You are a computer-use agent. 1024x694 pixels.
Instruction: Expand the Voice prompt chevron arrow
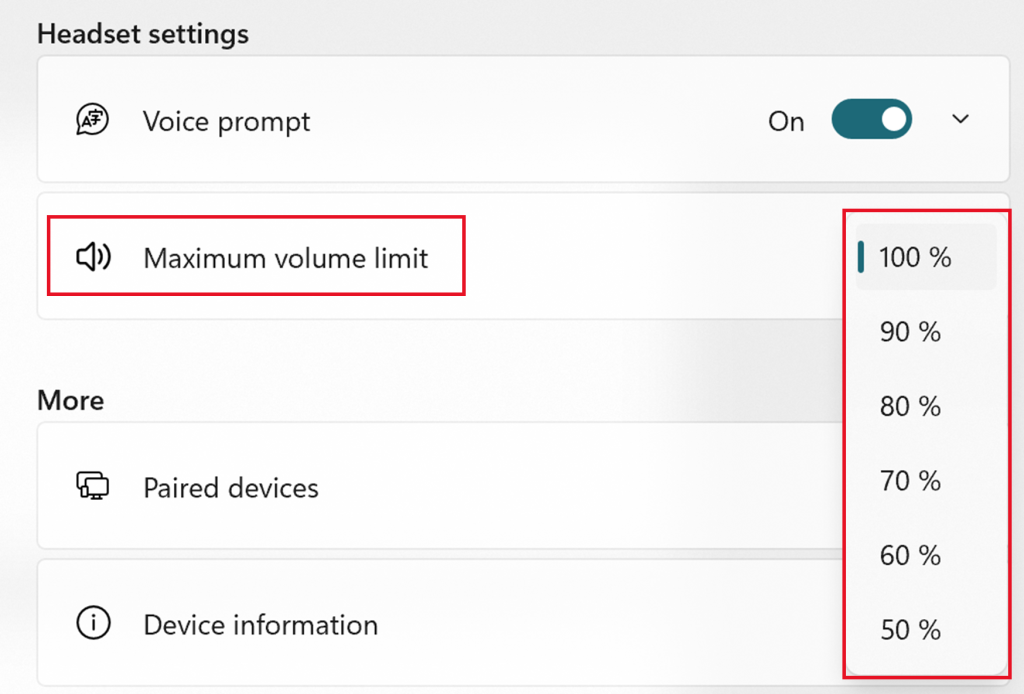click(960, 120)
